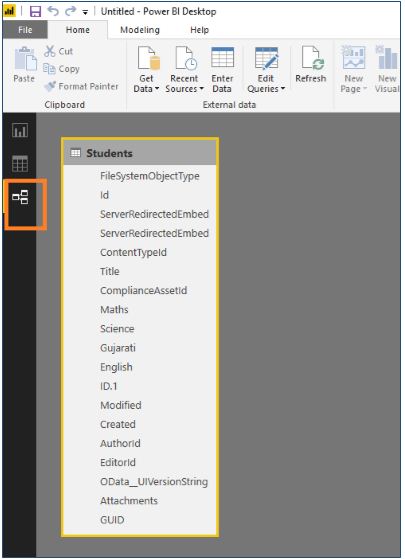This screenshot has height=559, width=405.
Task: Select the Science field
Action: [117, 329]
